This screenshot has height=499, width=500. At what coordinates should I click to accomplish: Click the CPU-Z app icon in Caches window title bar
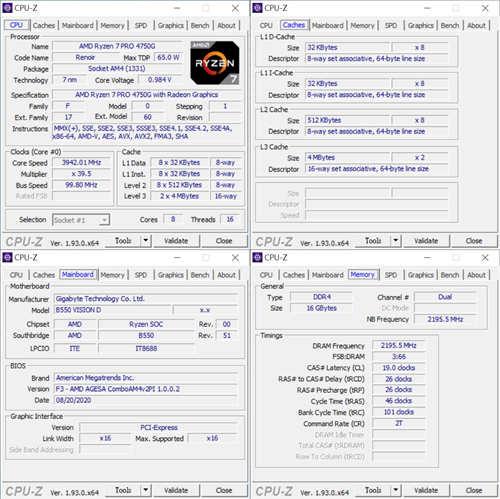tap(257, 8)
